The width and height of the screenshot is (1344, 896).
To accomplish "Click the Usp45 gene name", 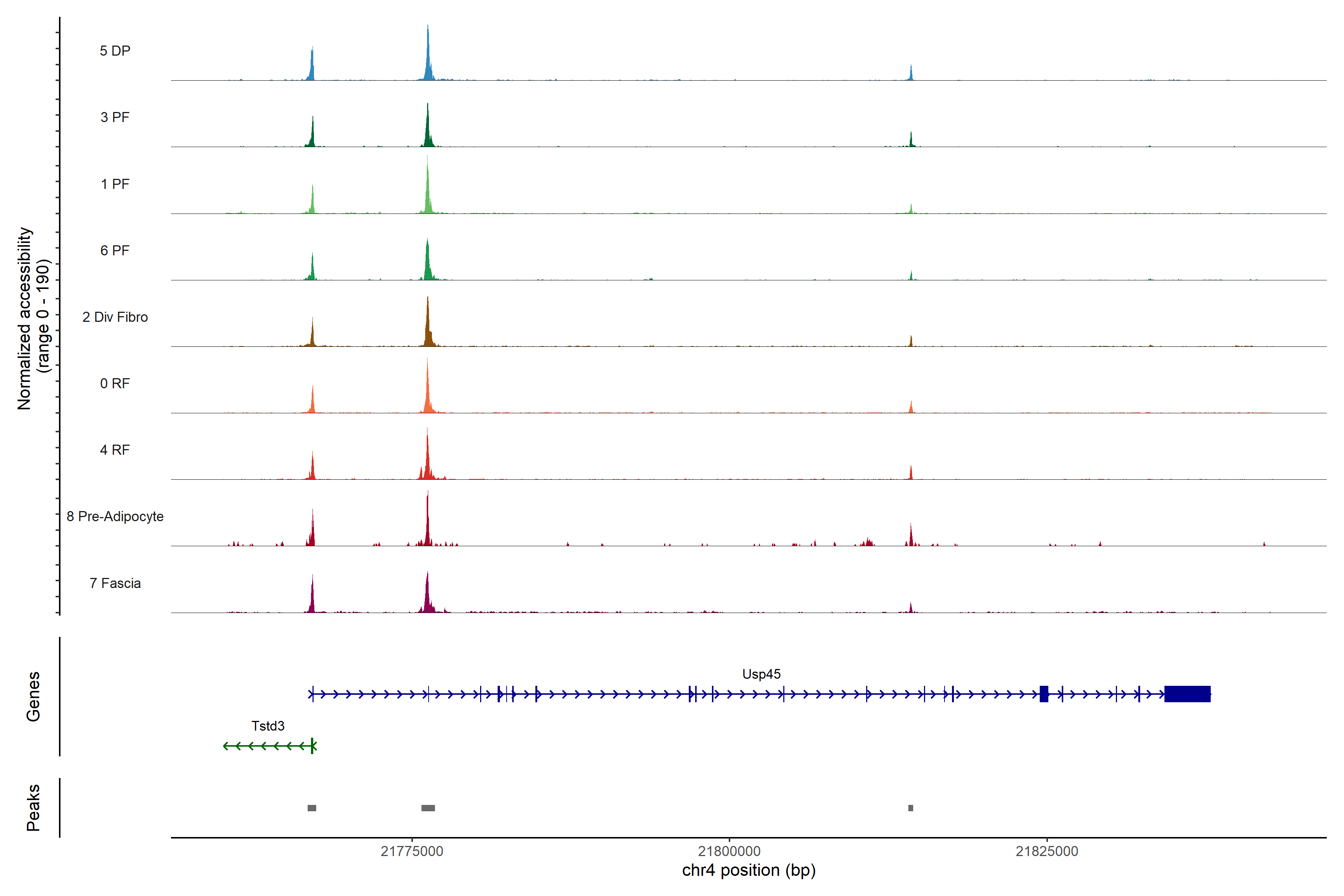I will (x=761, y=674).
